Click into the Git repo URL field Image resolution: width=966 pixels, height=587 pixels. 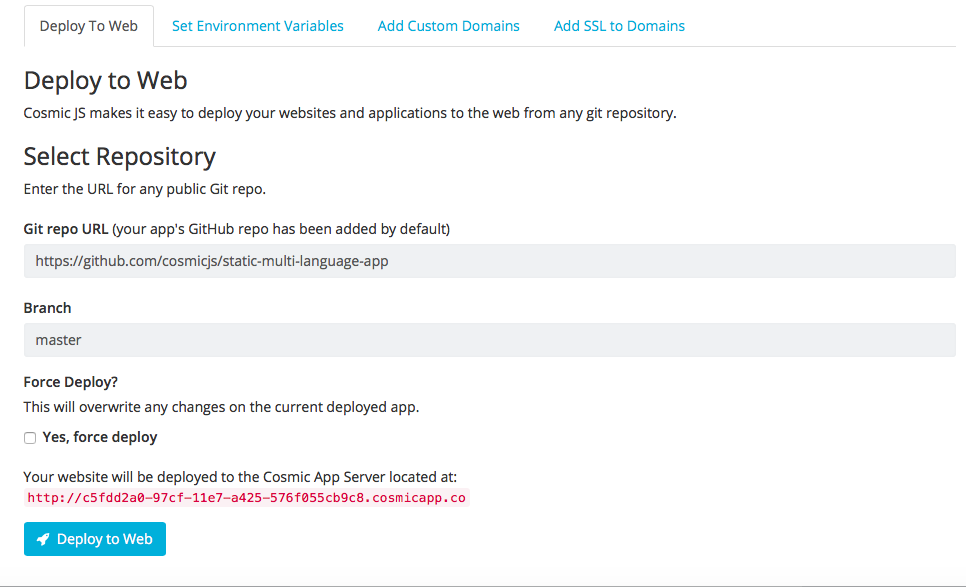click(x=489, y=261)
